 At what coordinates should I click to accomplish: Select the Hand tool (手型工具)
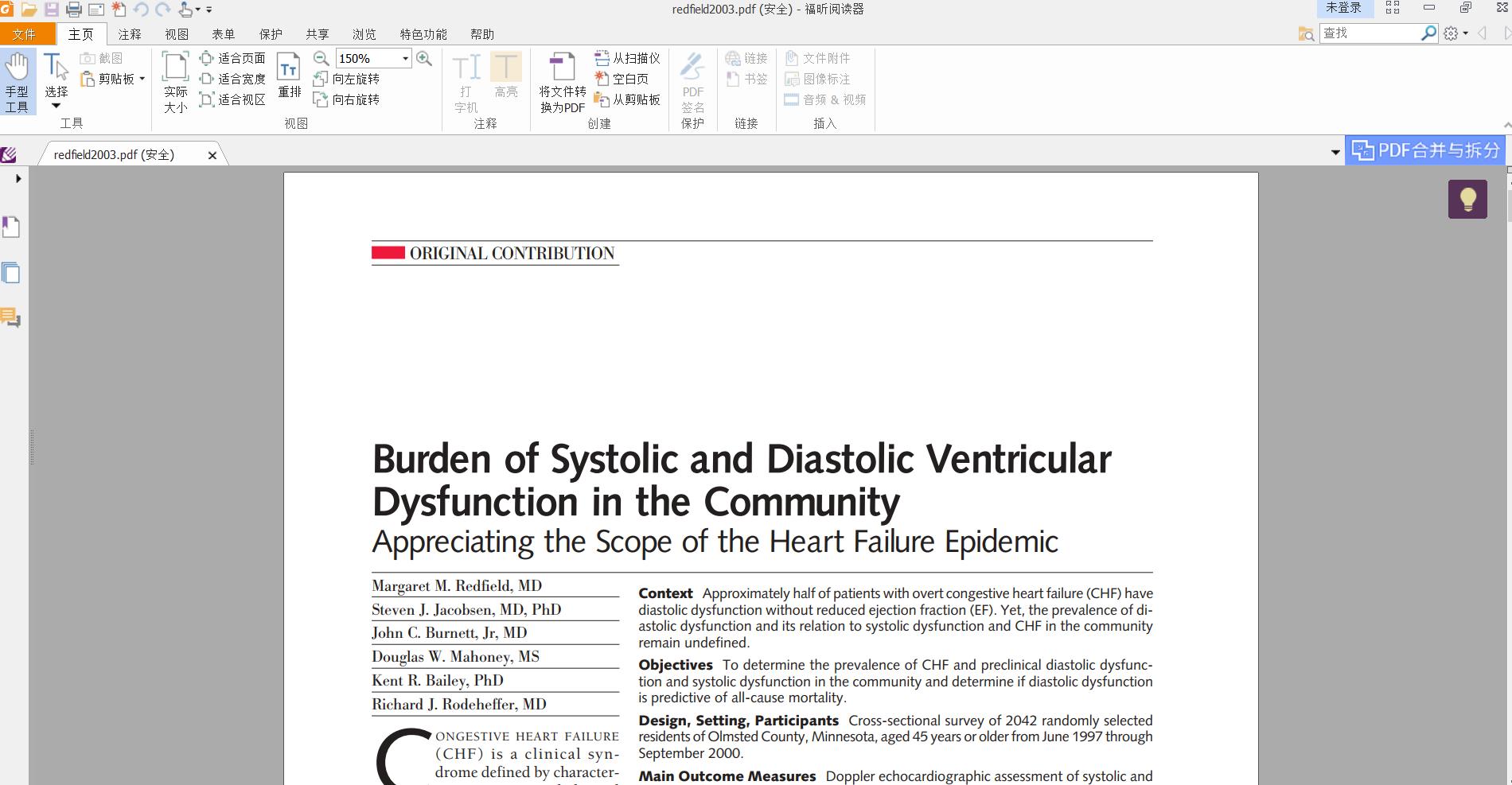pyautogui.click(x=17, y=82)
